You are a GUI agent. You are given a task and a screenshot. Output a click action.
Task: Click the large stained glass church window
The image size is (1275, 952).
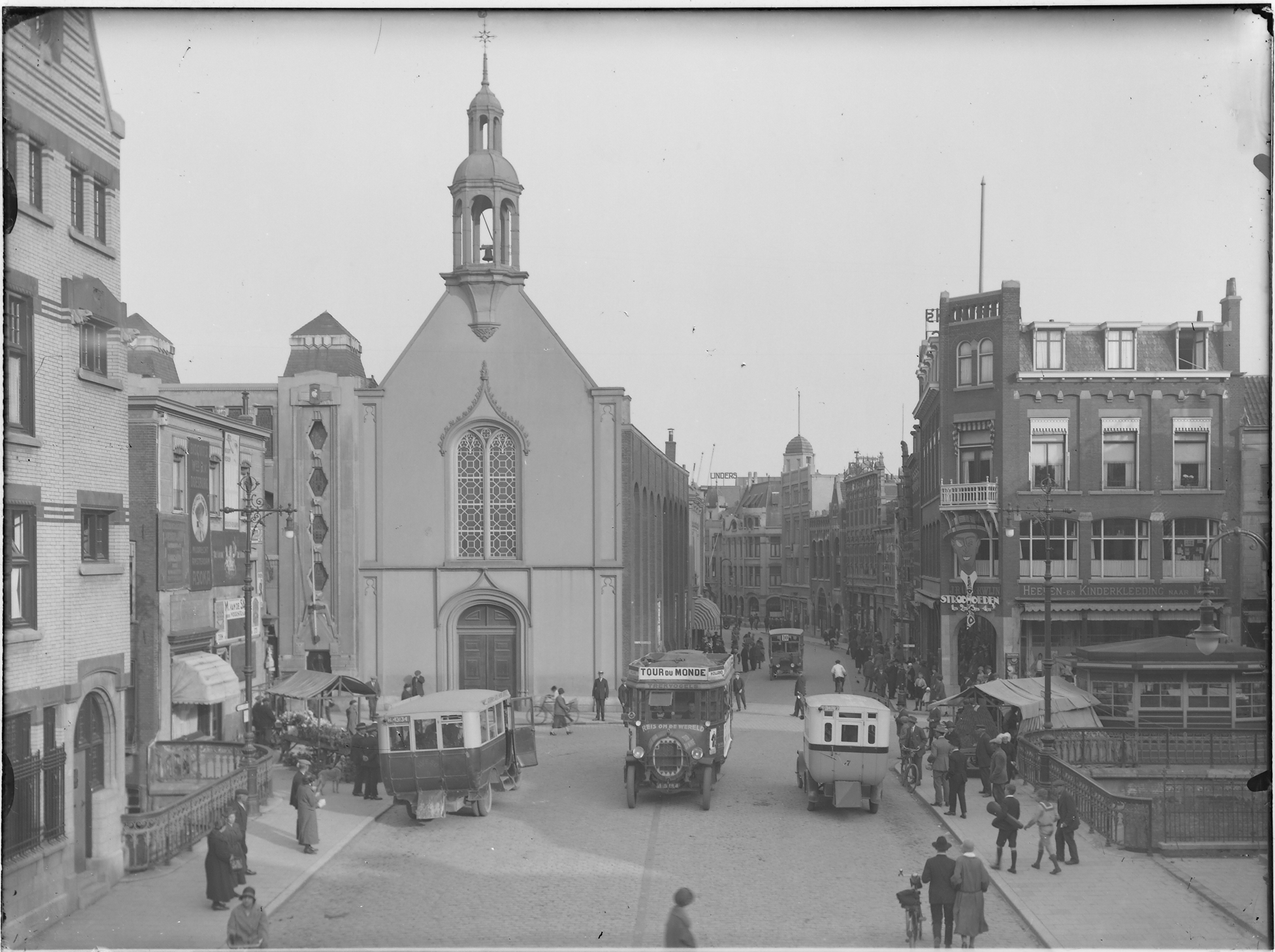487,492
